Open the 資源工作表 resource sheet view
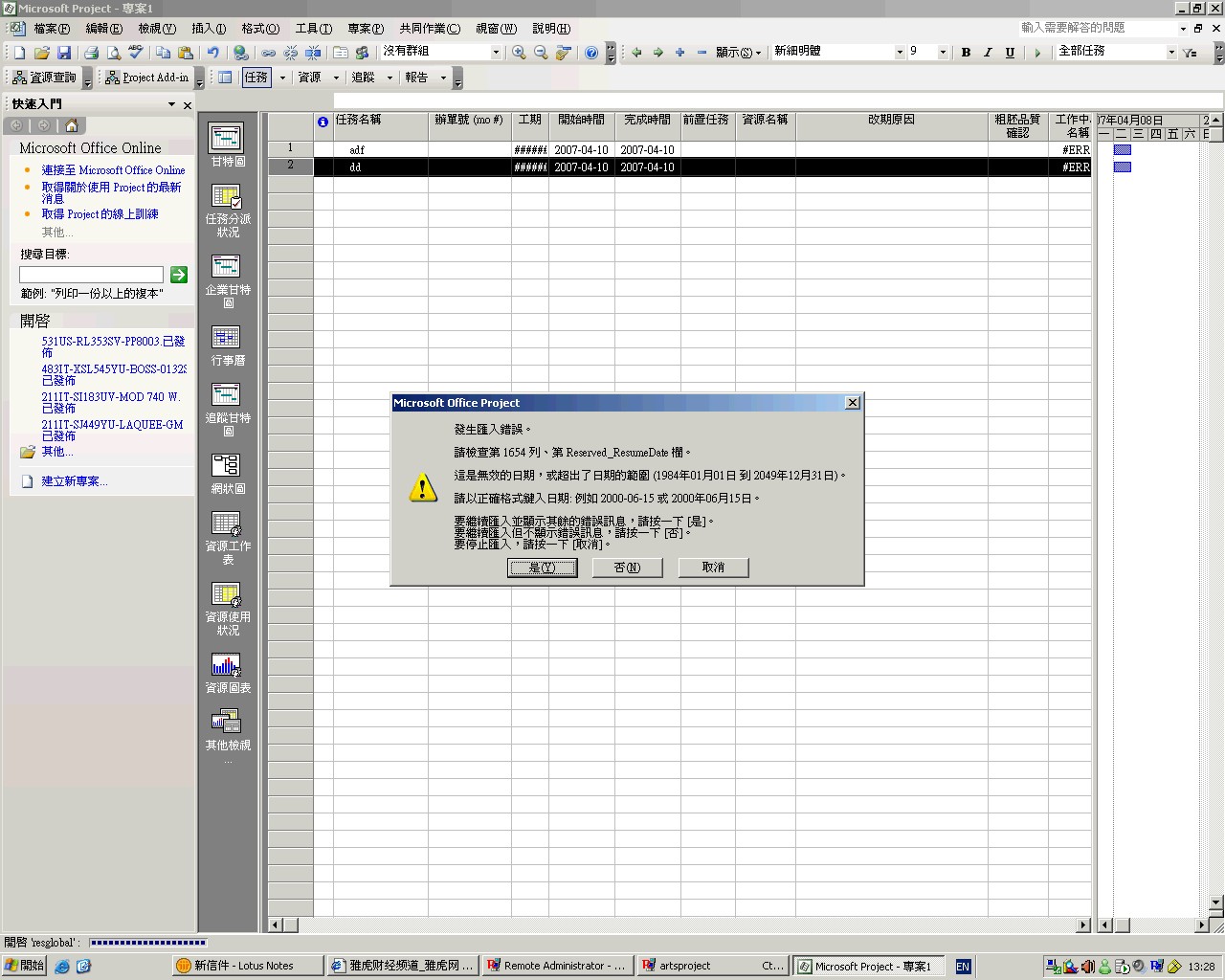1225x980 pixels. tap(227, 538)
